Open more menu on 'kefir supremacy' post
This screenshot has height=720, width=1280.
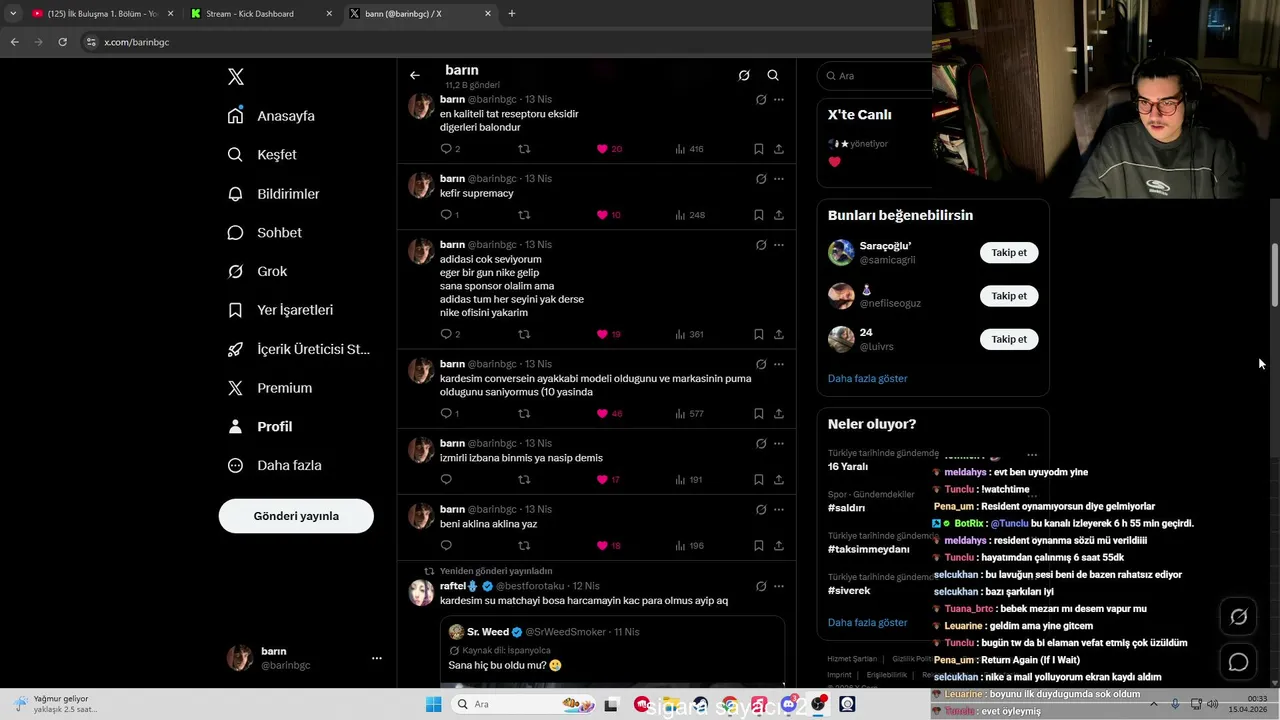779,179
